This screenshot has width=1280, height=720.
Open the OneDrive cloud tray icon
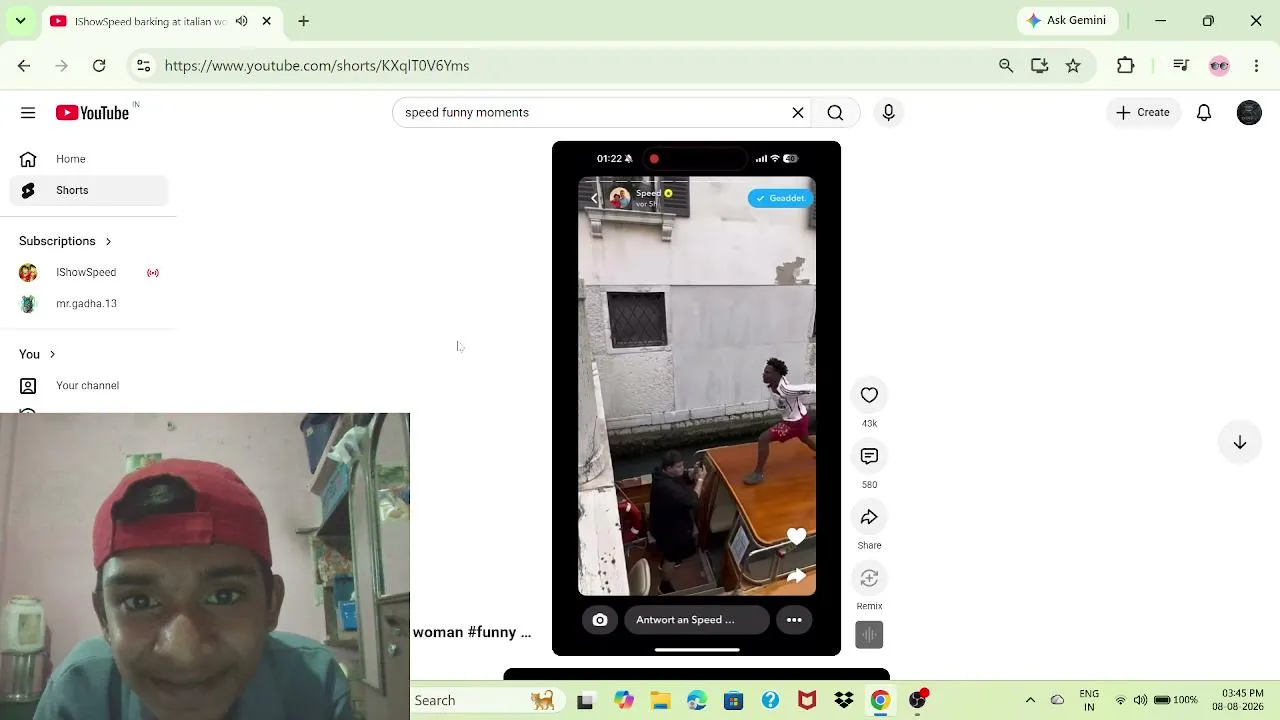[x=1057, y=700]
